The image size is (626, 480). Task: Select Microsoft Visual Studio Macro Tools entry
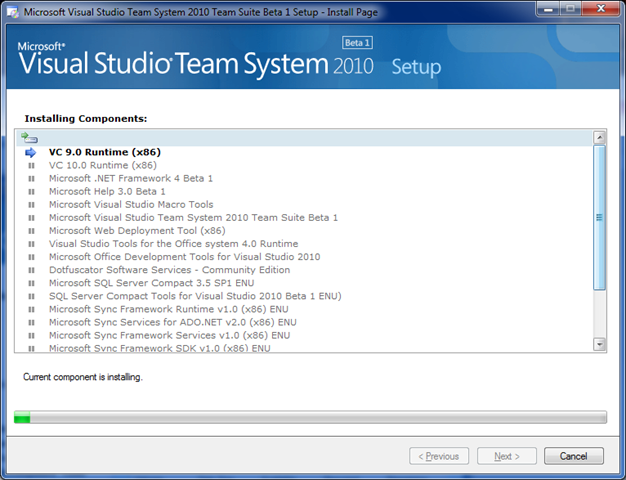coord(131,204)
